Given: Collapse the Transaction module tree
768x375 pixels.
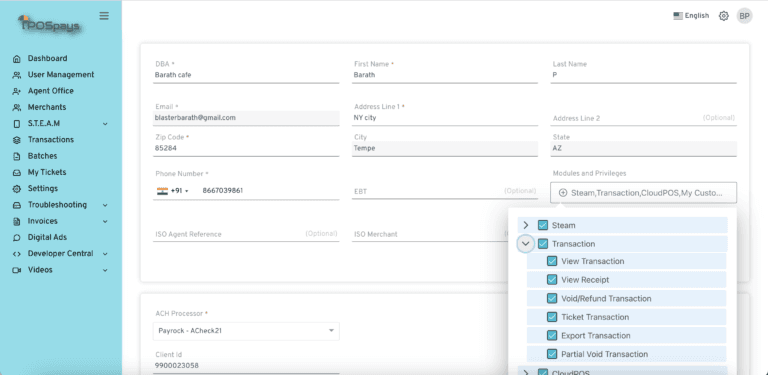Looking at the screenshot, I should point(526,244).
